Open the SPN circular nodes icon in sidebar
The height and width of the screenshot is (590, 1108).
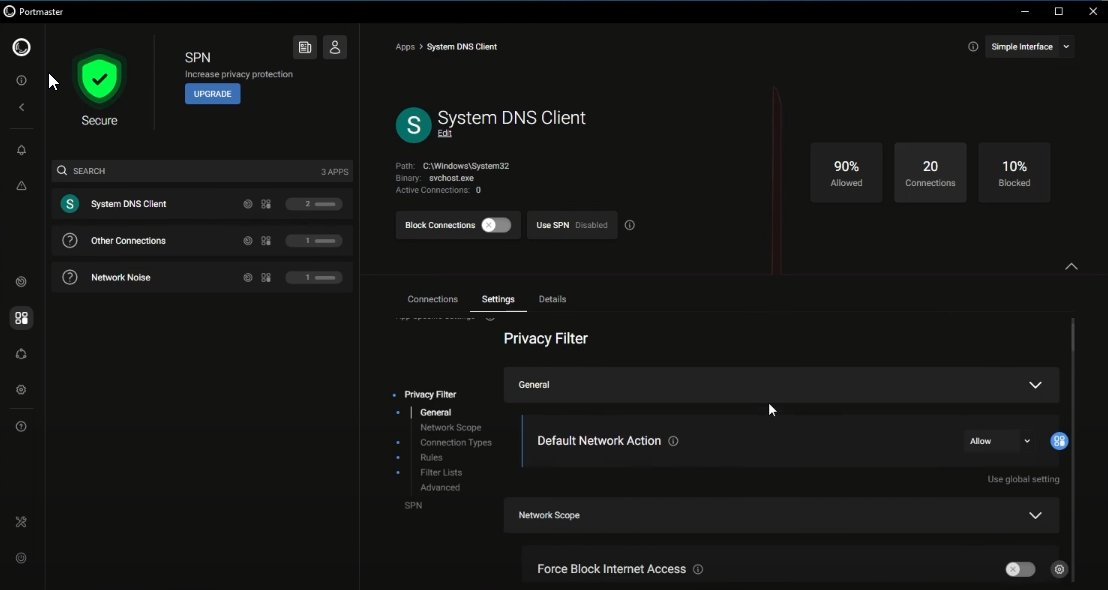pos(21,354)
